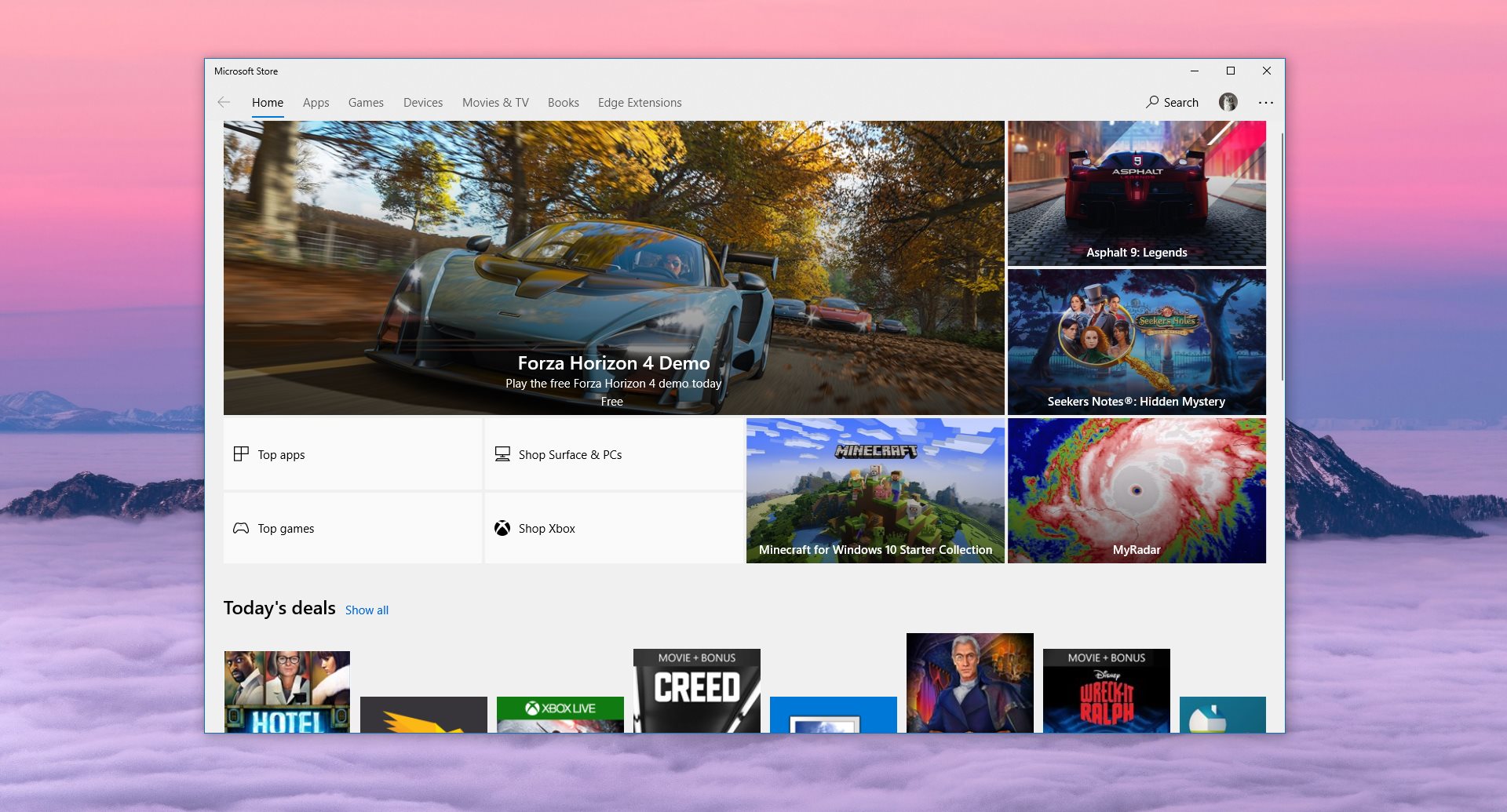Open the Seekers Notes: Hidden Mystery tile

coord(1137,342)
